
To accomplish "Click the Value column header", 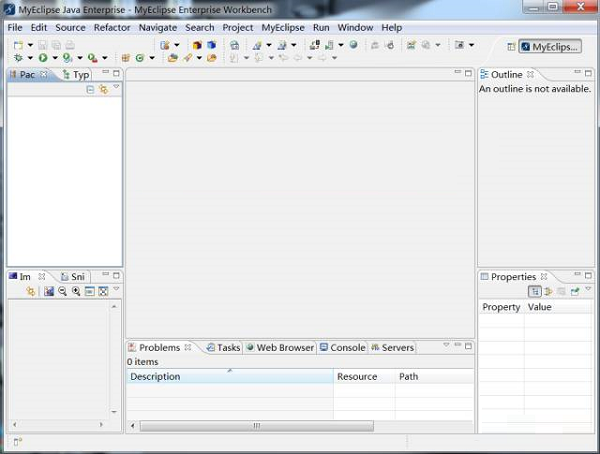I will pyautogui.click(x=559, y=307).
